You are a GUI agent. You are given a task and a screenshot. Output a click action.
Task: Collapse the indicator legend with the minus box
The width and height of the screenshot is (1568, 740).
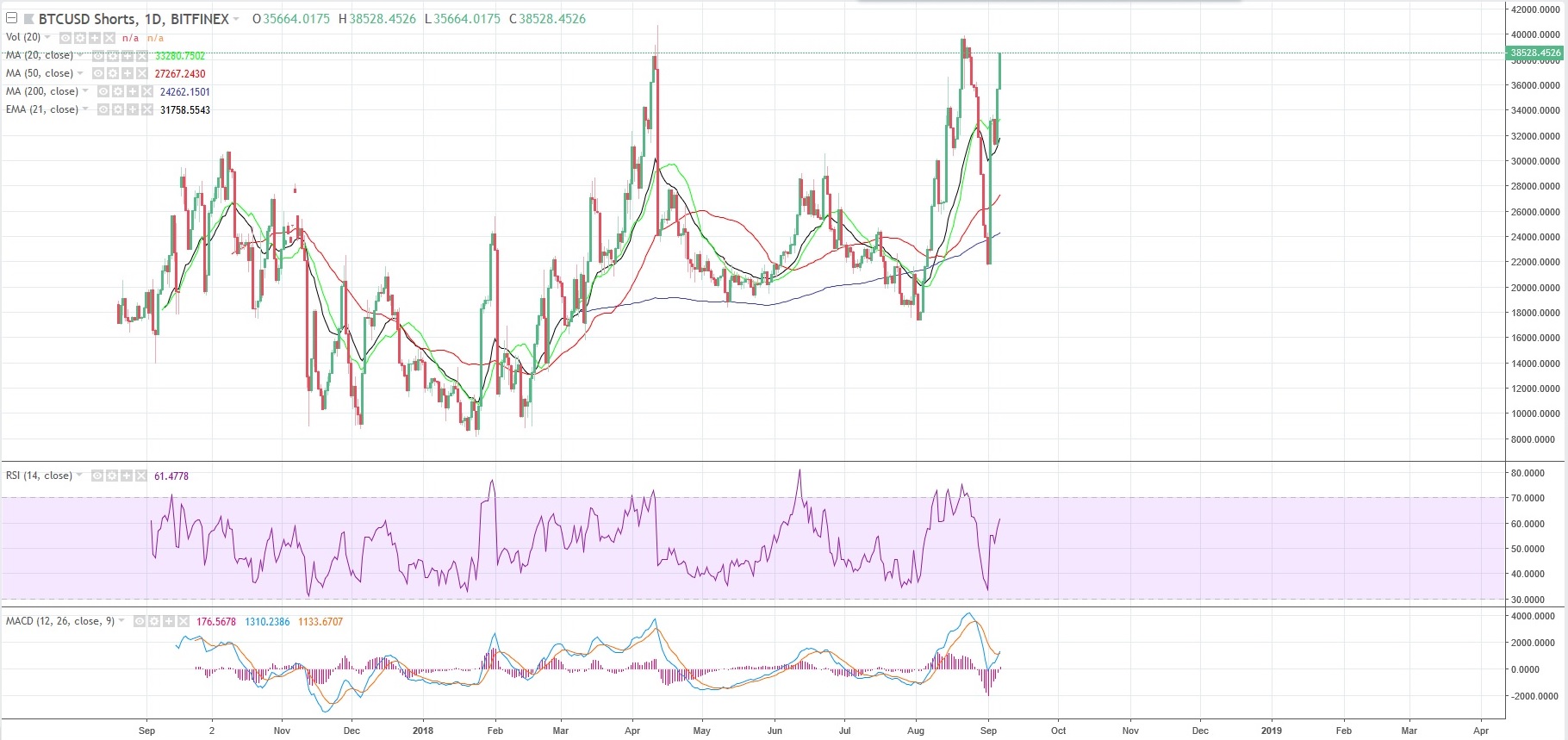11,18
